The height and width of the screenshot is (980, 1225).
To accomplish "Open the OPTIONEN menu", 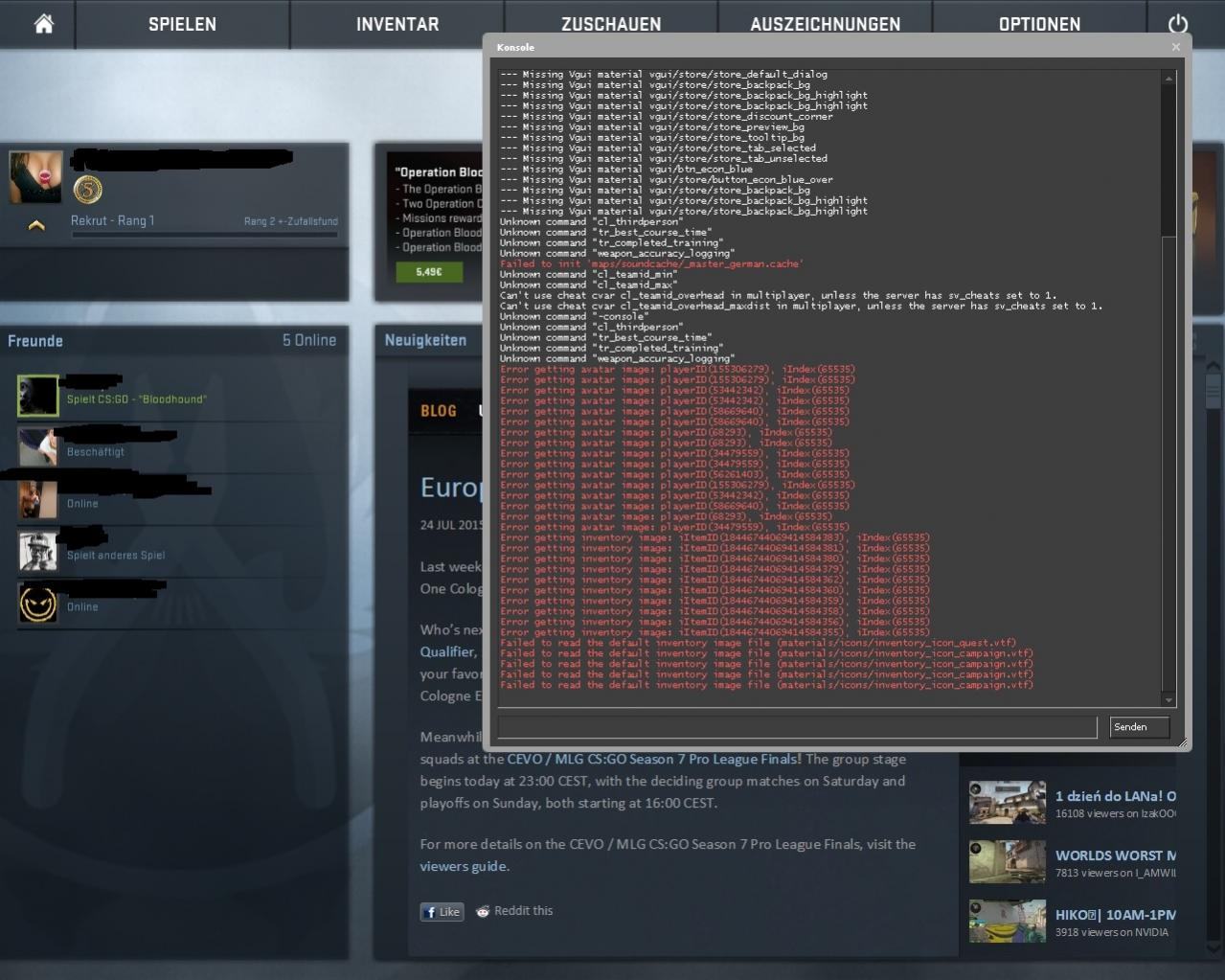I will pyautogui.click(x=1039, y=24).
